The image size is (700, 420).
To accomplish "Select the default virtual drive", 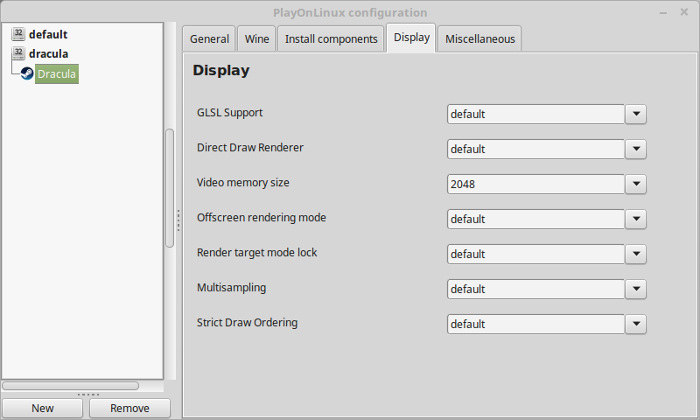I will point(48,34).
